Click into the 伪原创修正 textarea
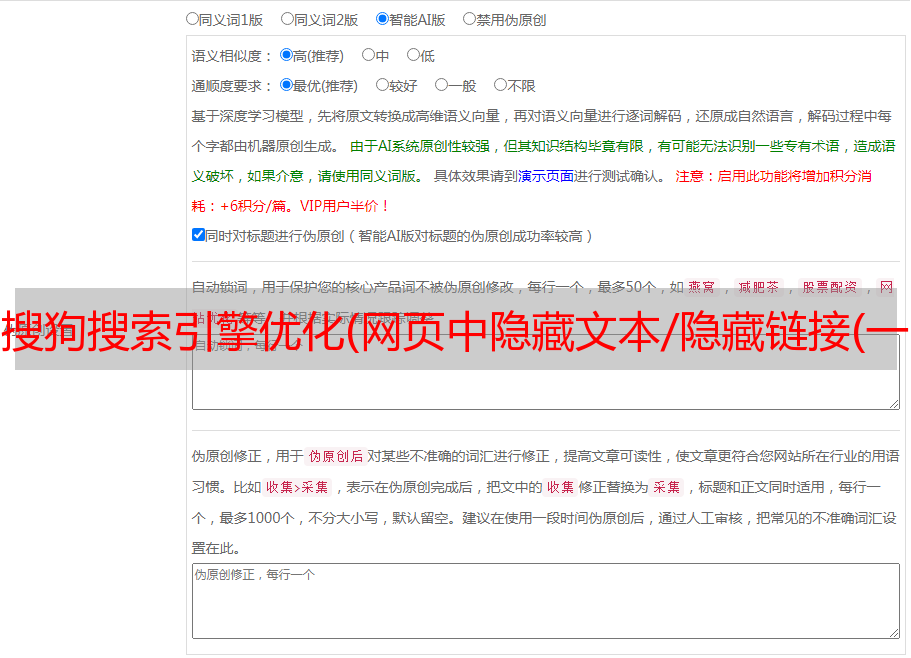Screen dimensions: 911x658 coord(546,601)
